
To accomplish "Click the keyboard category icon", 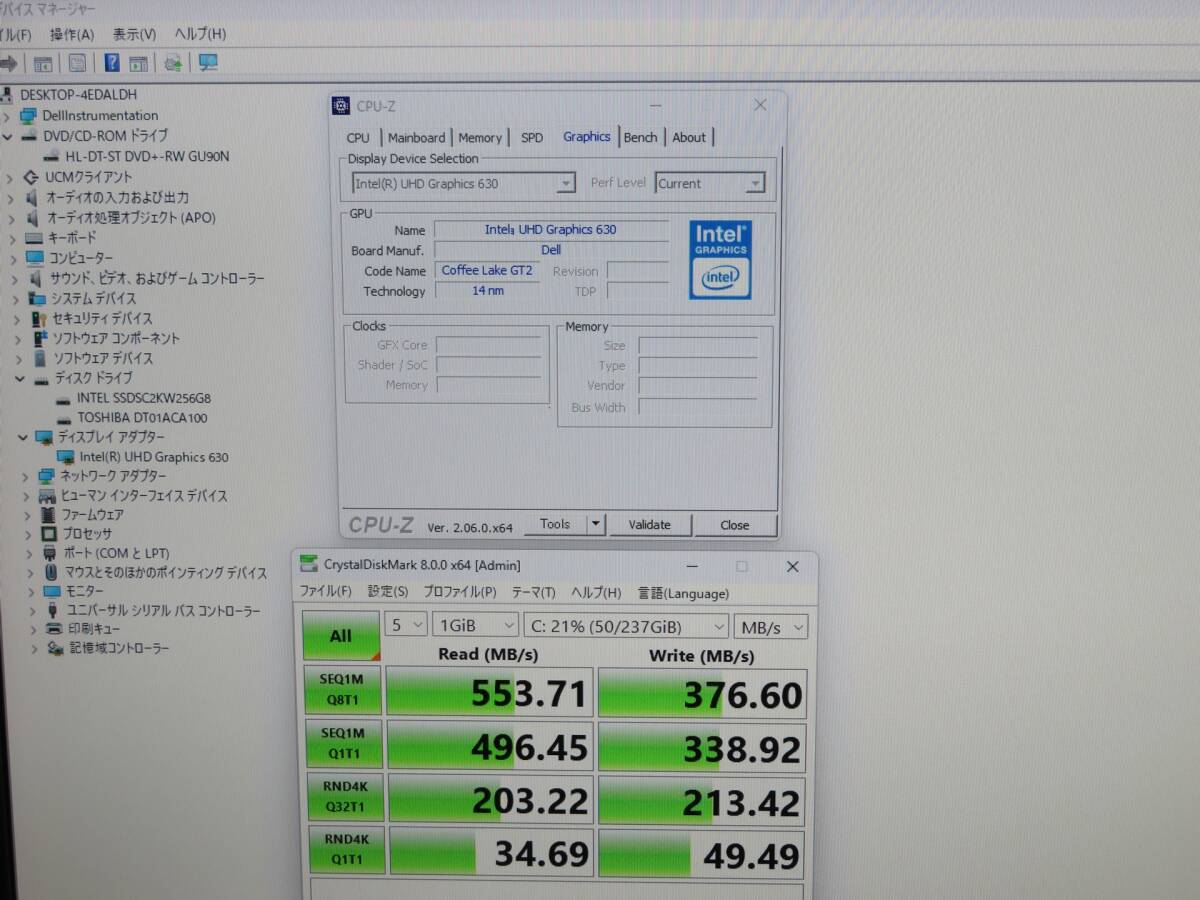I will [33, 238].
